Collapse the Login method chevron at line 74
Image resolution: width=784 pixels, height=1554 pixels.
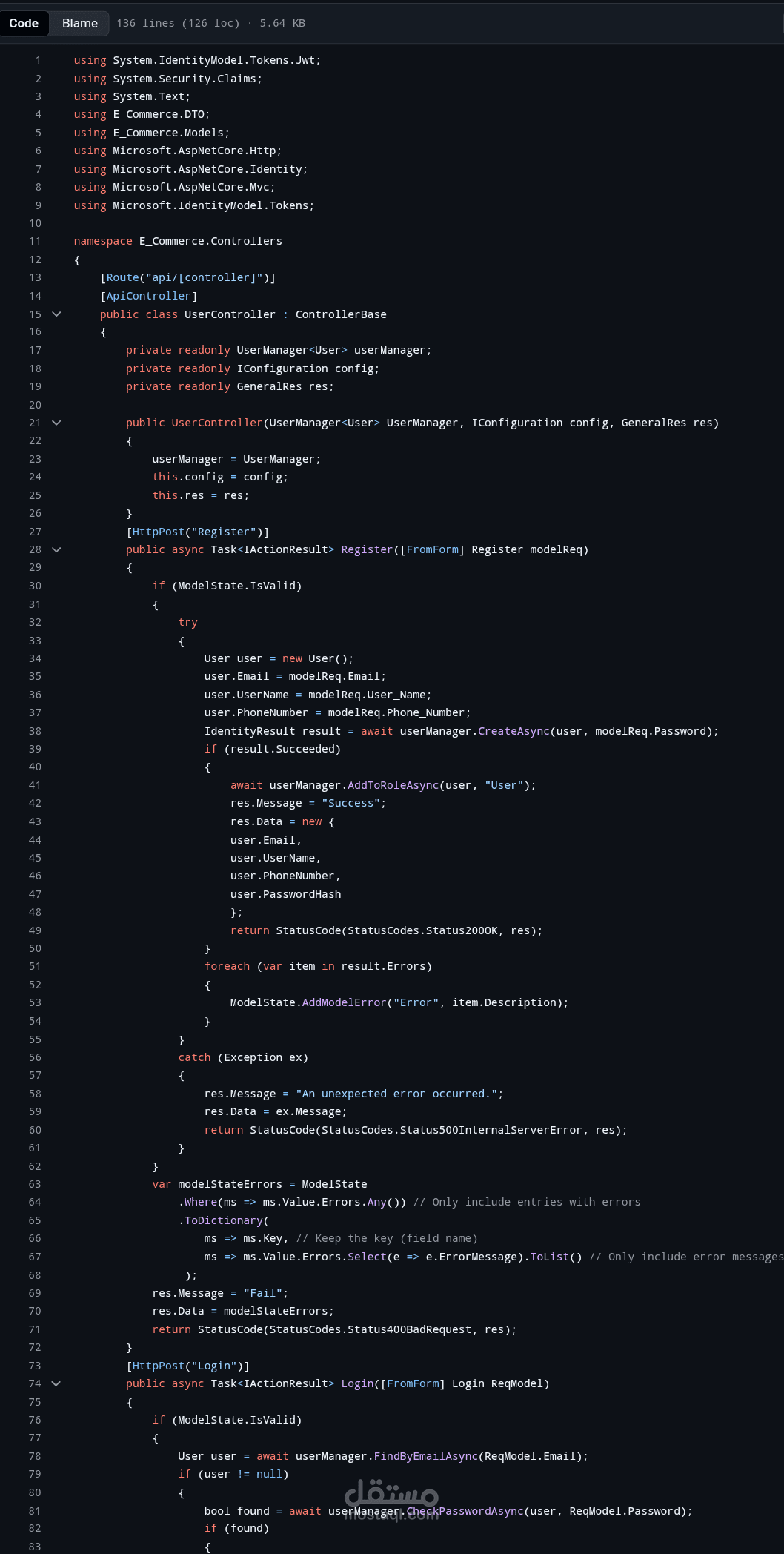tap(56, 1383)
